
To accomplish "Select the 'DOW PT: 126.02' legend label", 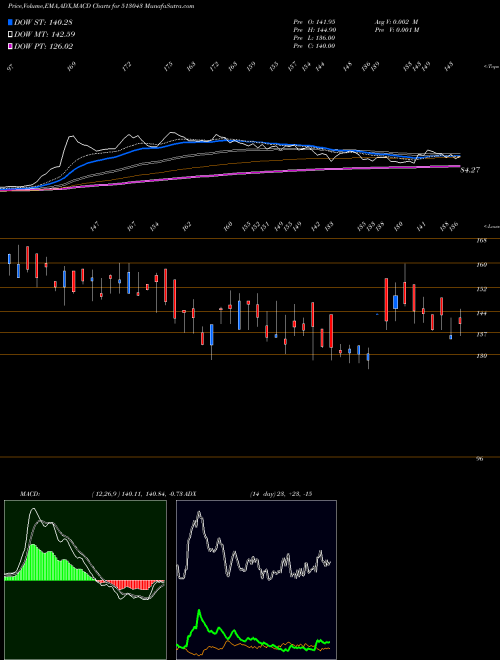I will pyautogui.click(x=43, y=46).
